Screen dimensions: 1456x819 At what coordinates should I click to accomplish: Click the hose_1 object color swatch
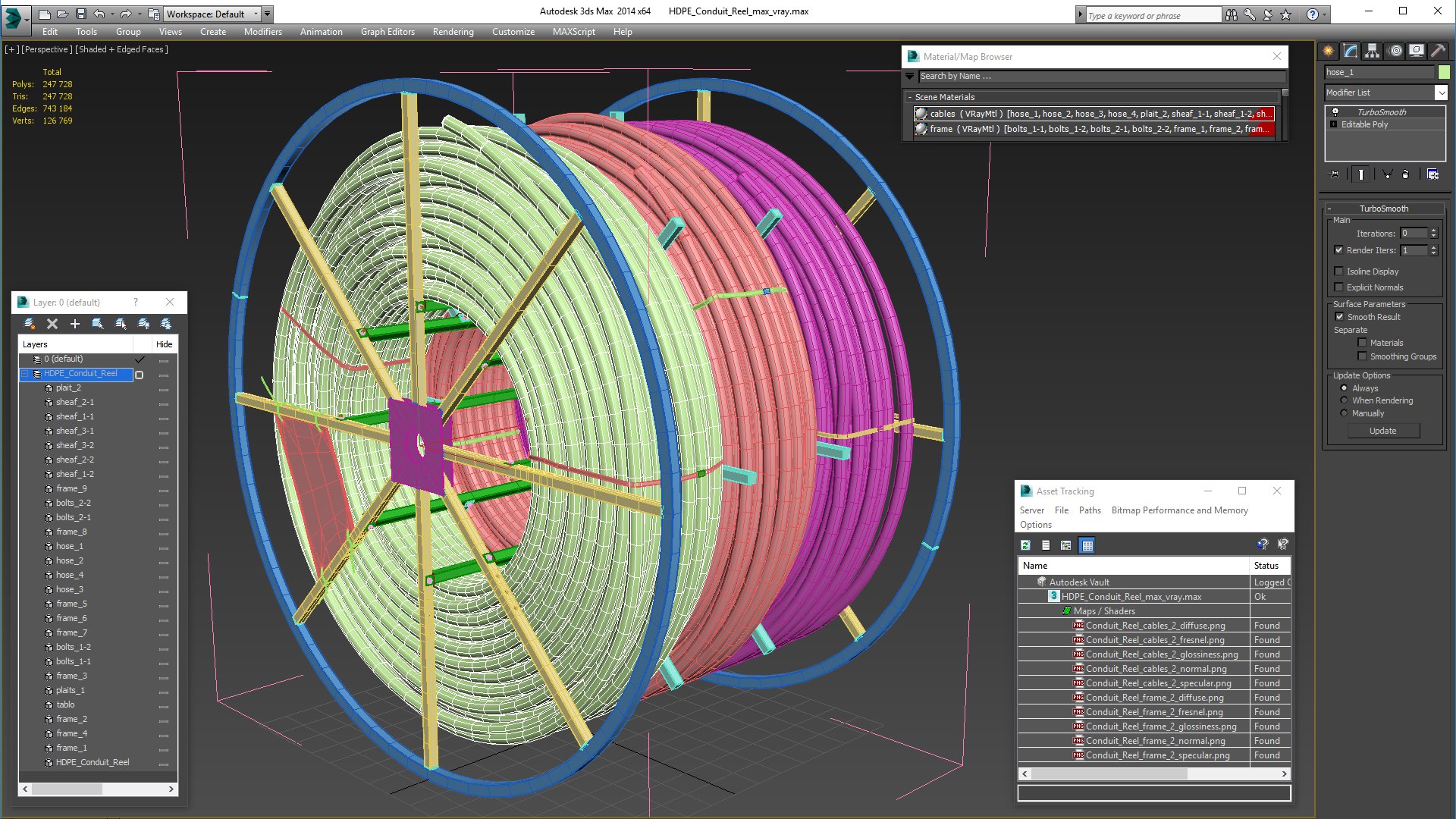(1443, 72)
